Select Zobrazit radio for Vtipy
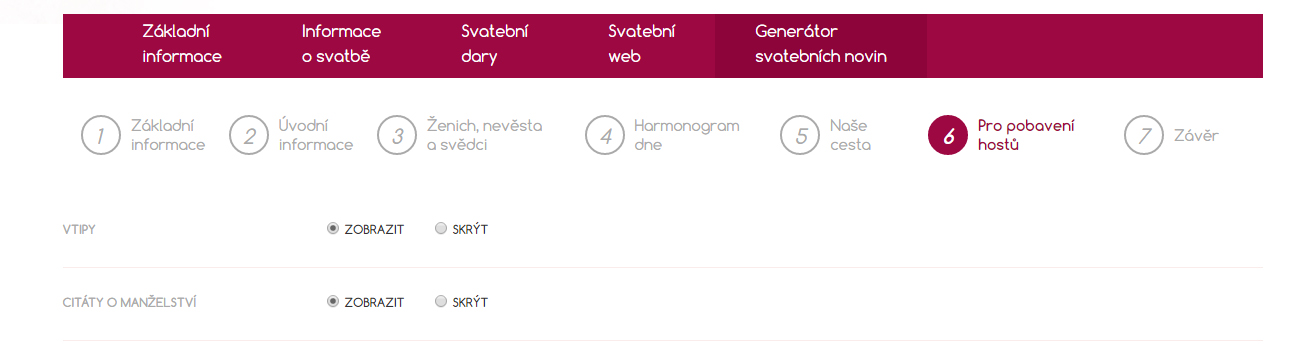The height and width of the screenshot is (362, 1300). pos(333,228)
